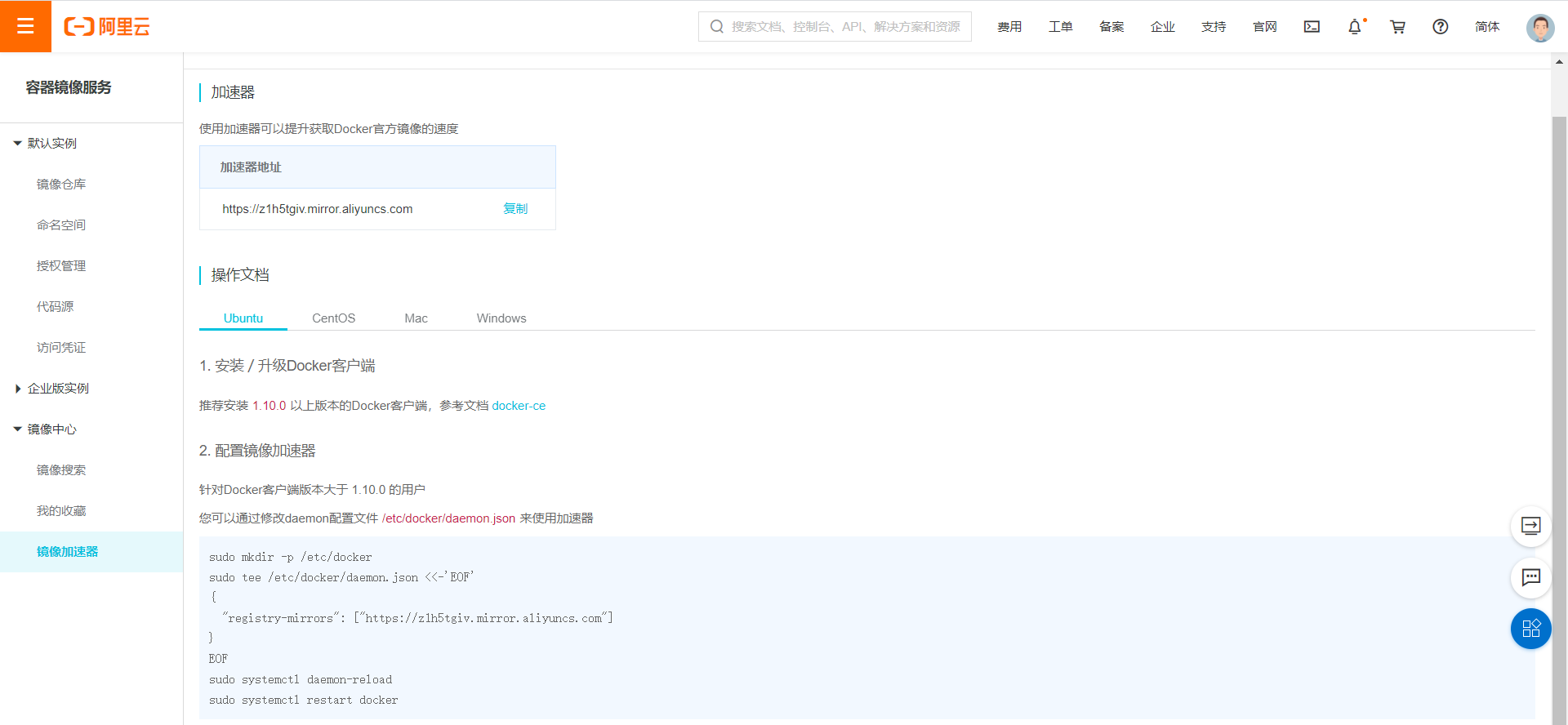Click the "1. 安装 / 升级Docker客户端" heading

[287, 366]
